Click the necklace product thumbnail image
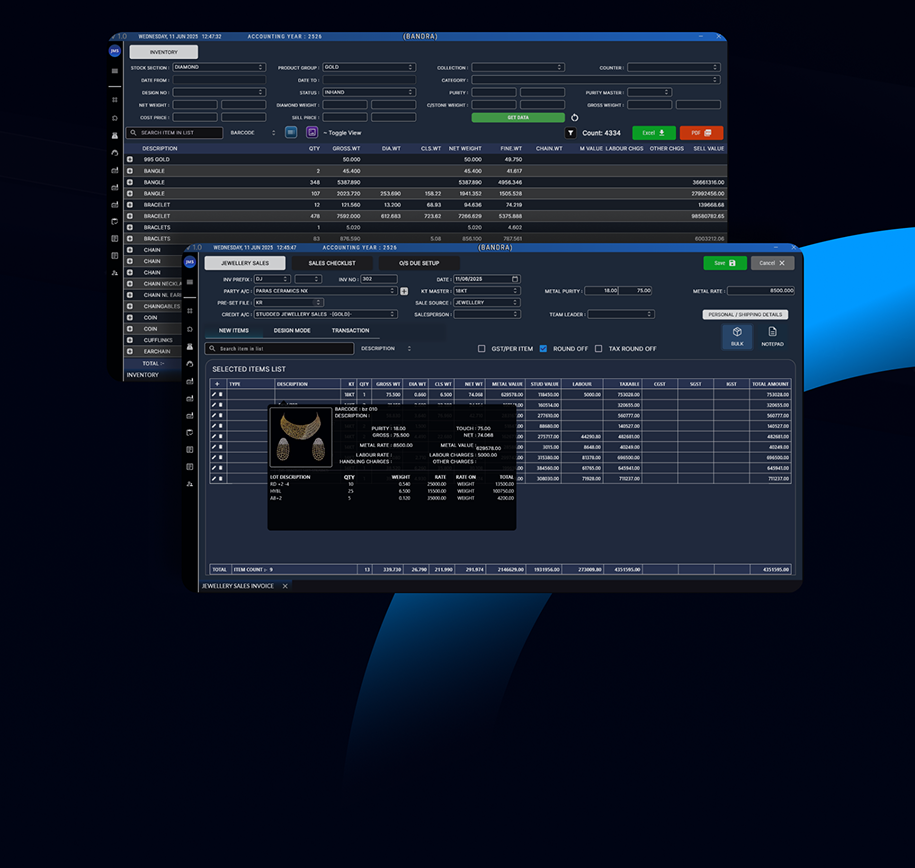915x868 pixels. pyautogui.click(x=301, y=437)
